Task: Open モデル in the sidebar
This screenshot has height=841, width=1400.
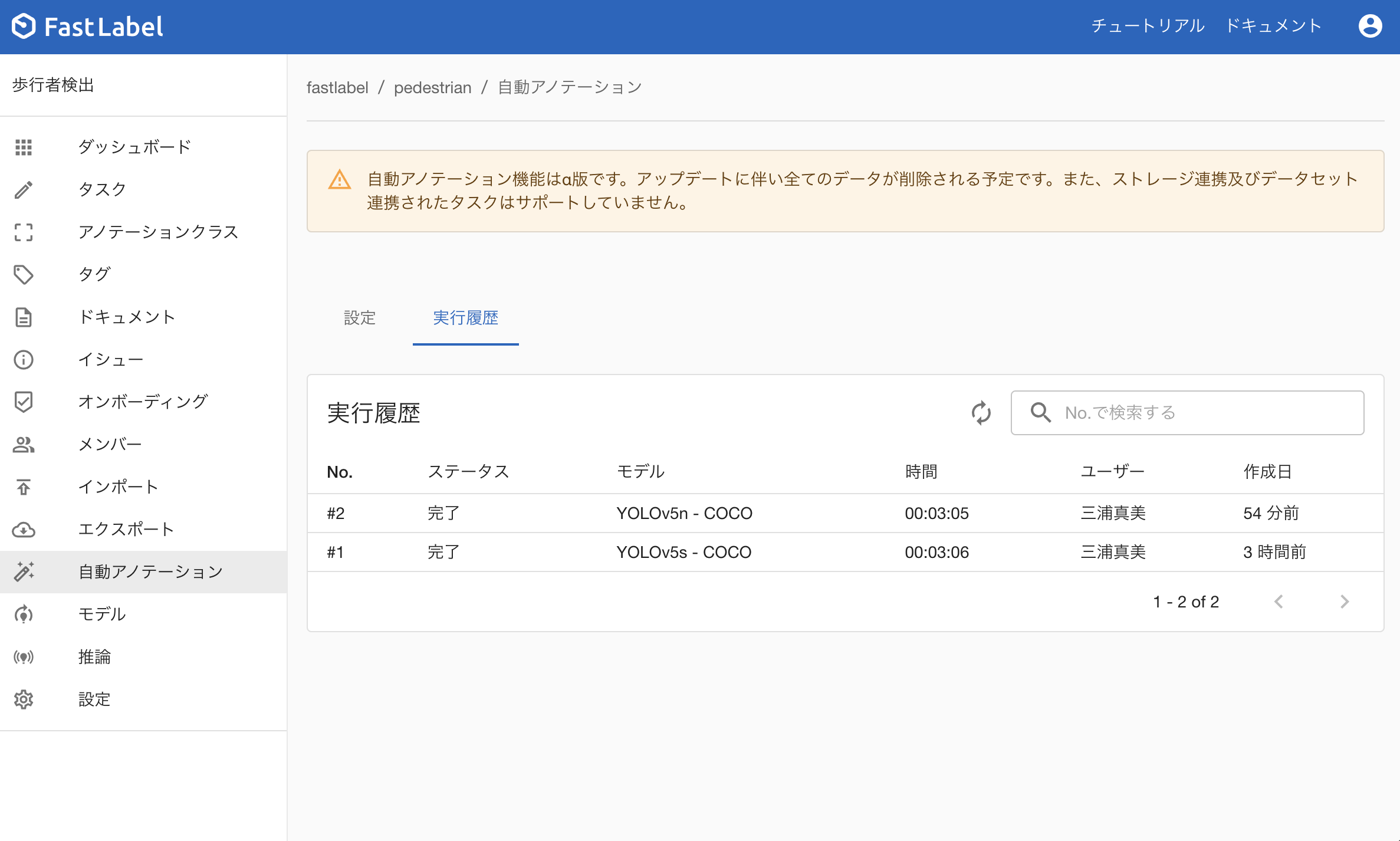Action: [143, 614]
